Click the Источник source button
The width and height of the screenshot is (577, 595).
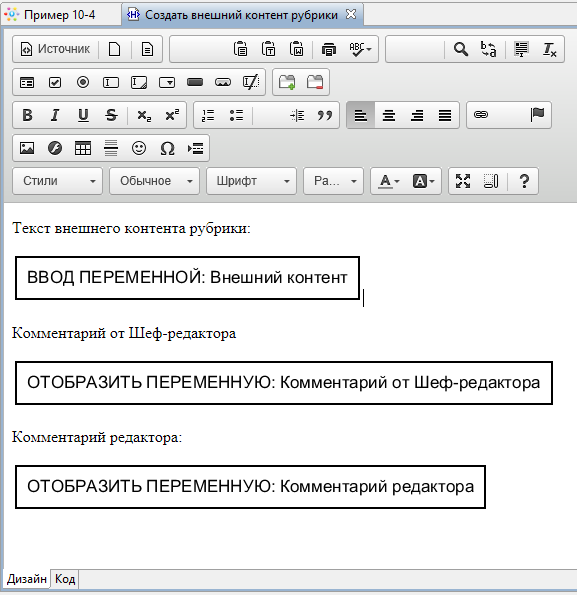click(55, 49)
